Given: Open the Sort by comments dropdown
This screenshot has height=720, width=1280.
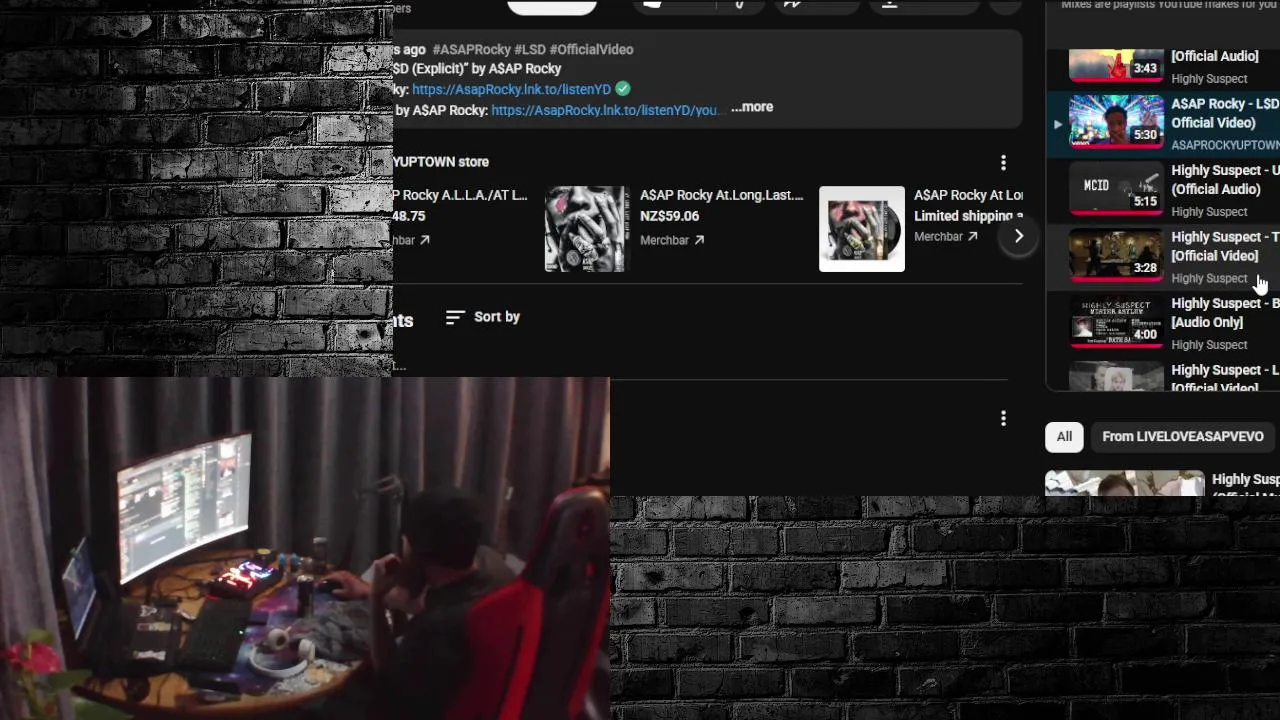Looking at the screenshot, I should point(483,317).
